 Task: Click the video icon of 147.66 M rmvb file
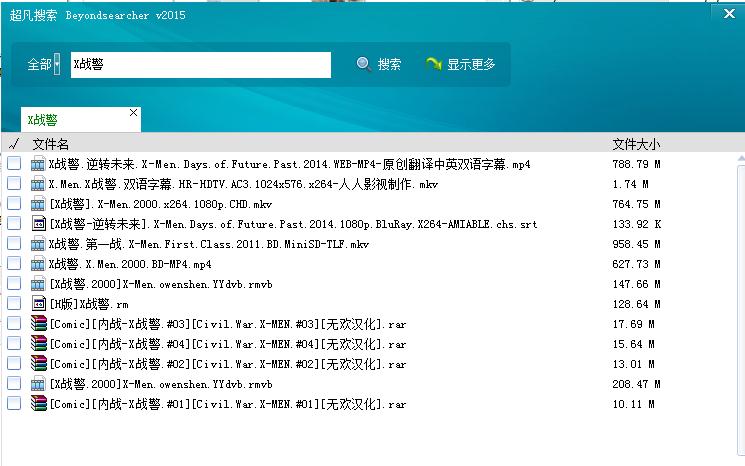[x=38, y=284]
